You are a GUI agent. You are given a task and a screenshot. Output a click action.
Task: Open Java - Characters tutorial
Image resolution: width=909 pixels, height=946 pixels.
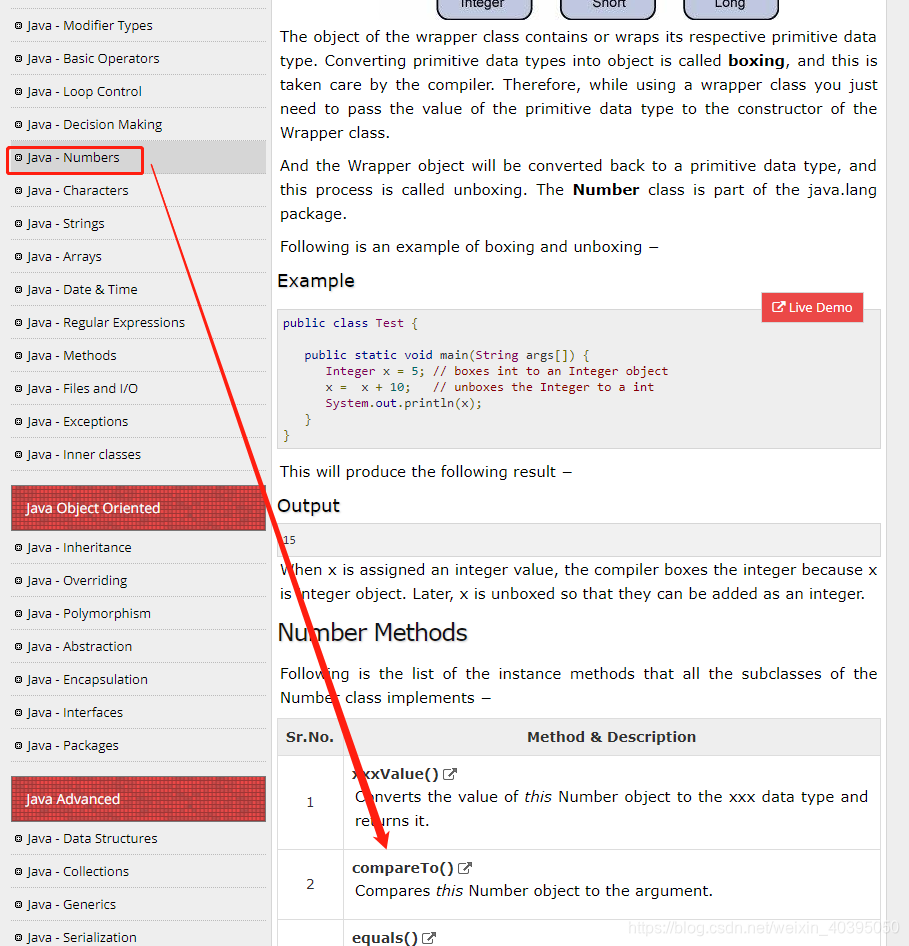77,191
